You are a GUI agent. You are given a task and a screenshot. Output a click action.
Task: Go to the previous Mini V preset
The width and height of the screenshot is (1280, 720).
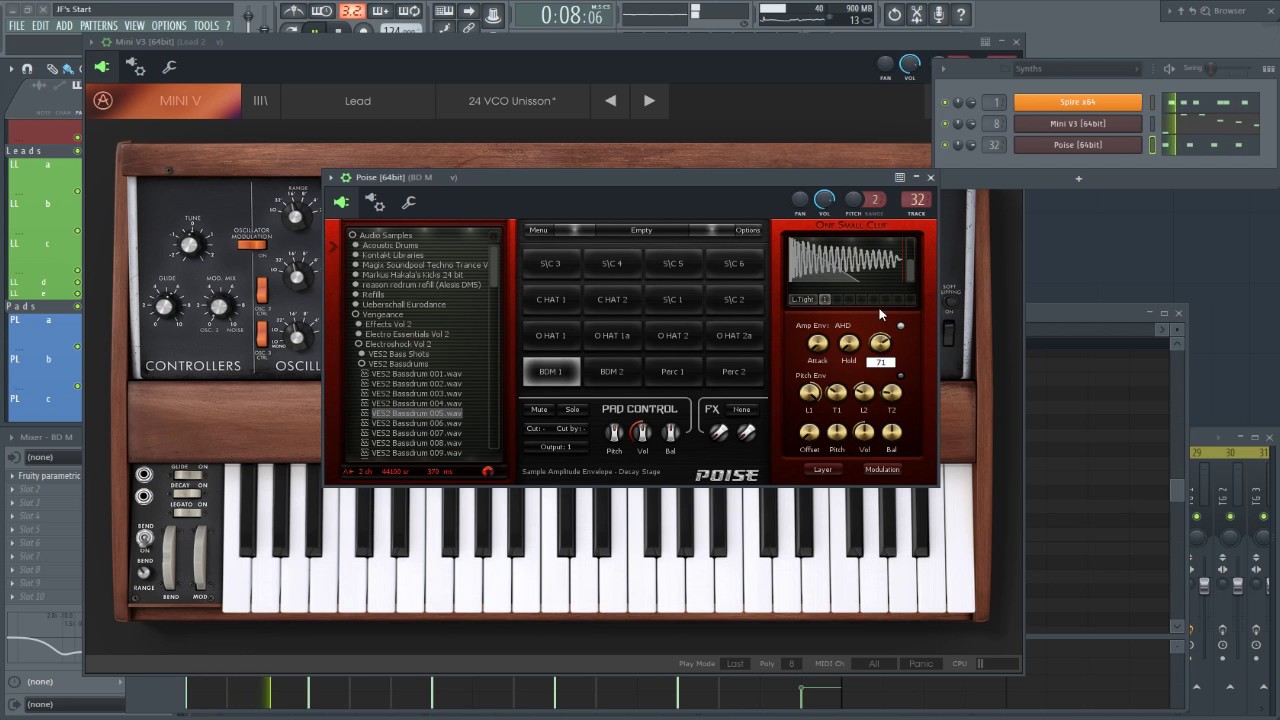(610, 100)
